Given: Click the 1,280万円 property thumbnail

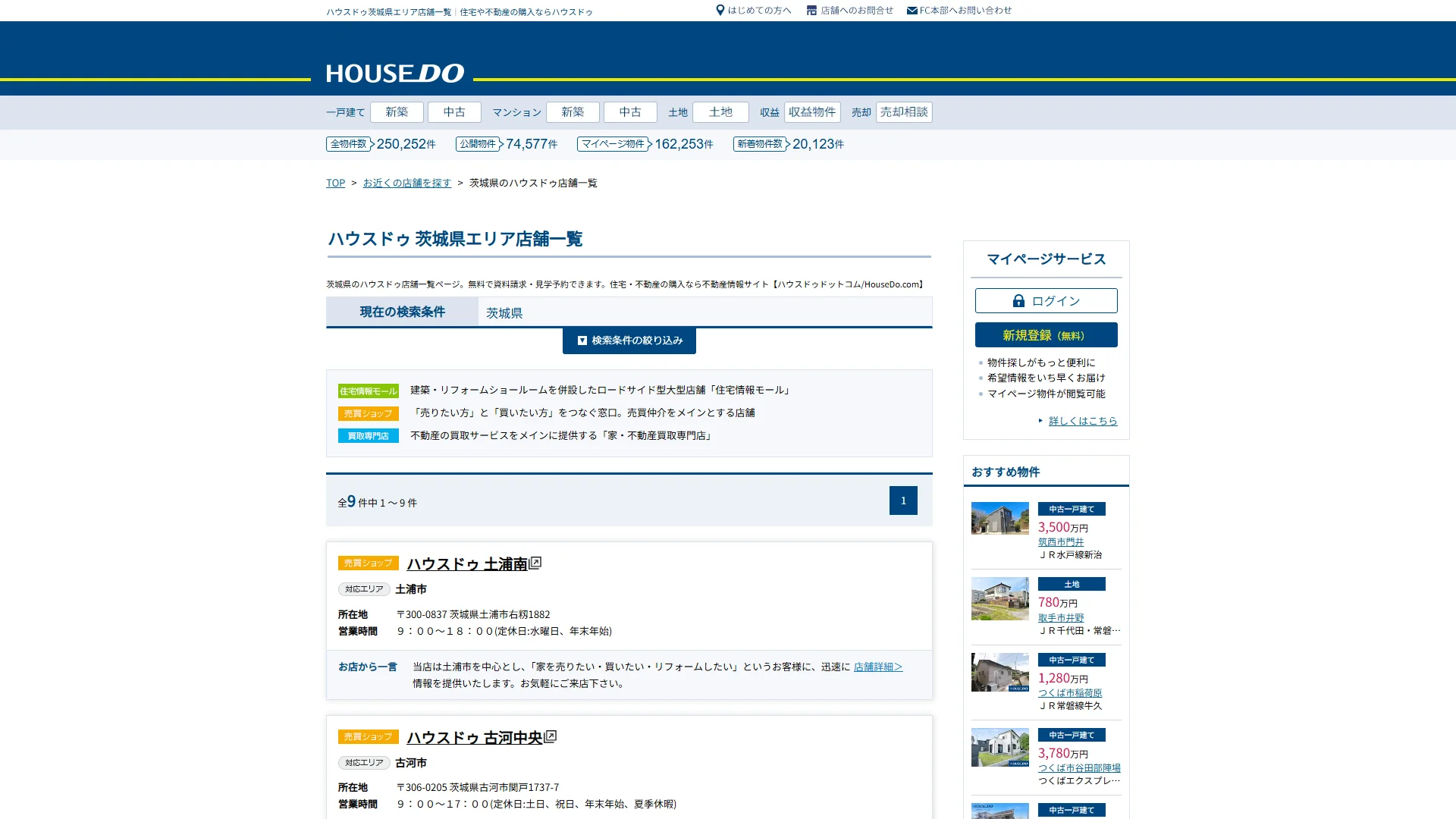Looking at the screenshot, I should tap(1000, 672).
